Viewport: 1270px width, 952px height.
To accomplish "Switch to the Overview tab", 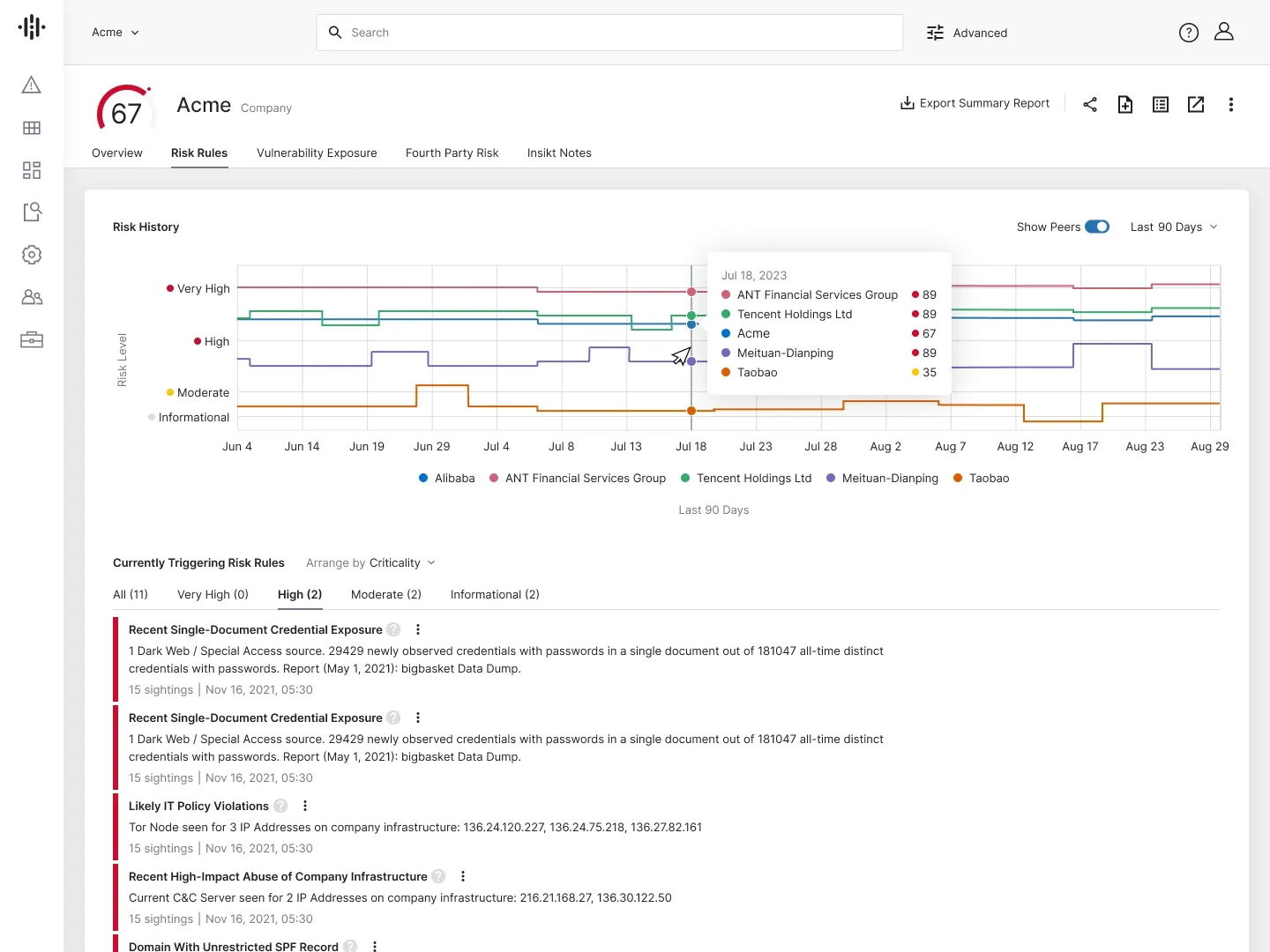I will coord(117,152).
